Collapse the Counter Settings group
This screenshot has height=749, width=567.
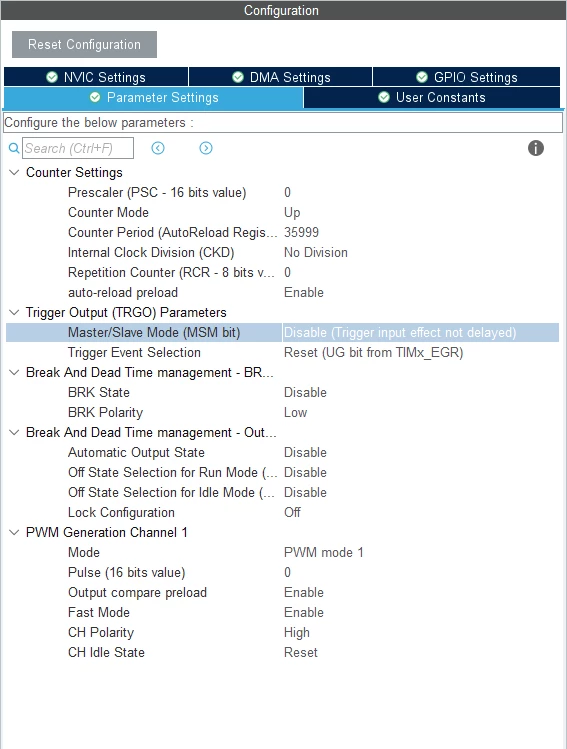tap(14, 172)
